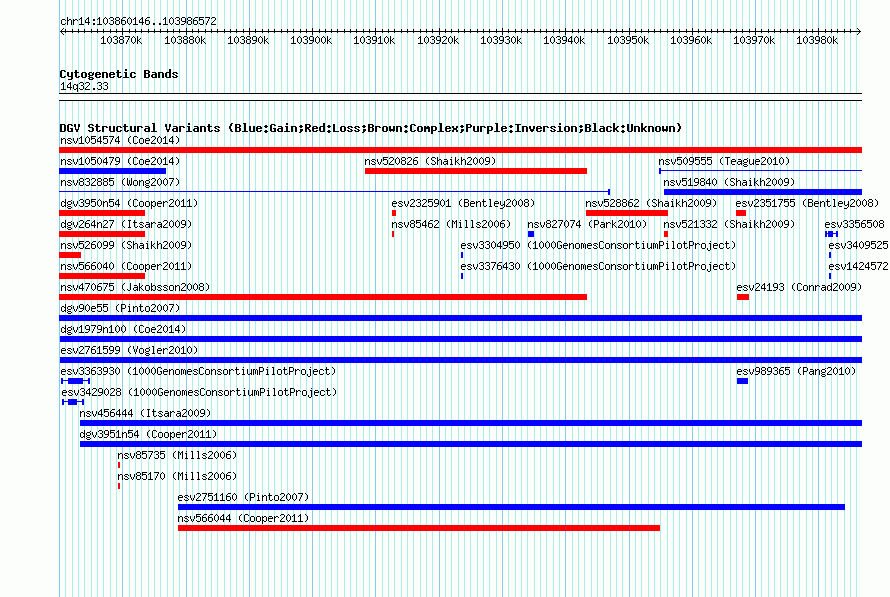Open dgv3950n54 (Cooper2011) variant

[x=129, y=203]
